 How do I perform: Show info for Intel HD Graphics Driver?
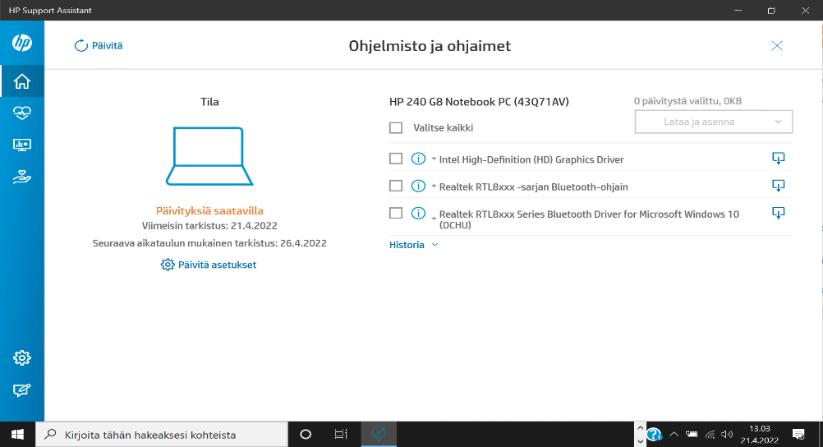[x=418, y=158]
